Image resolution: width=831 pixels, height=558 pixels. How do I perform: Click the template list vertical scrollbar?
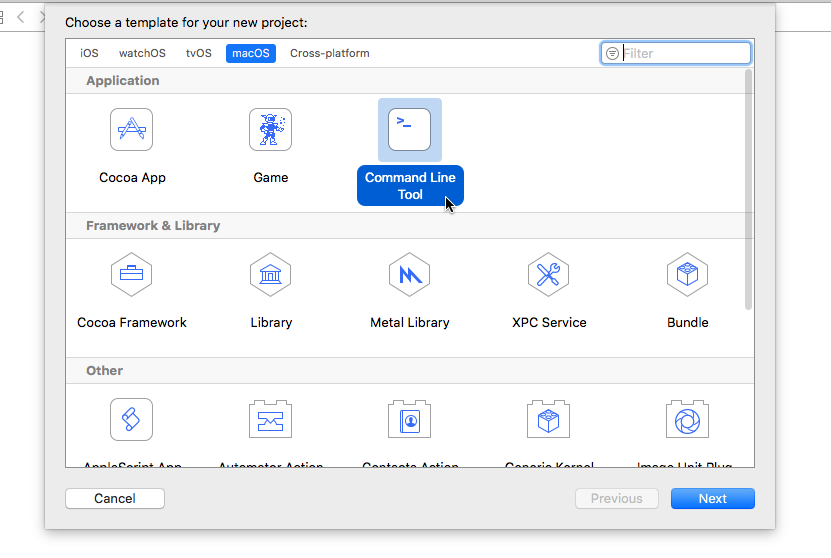pyautogui.click(x=748, y=189)
